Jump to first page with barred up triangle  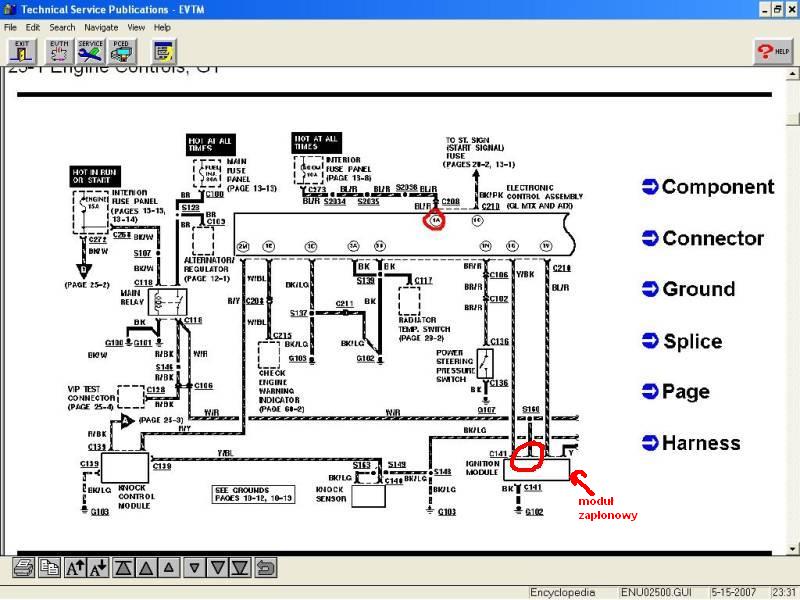pyautogui.click(x=123, y=567)
